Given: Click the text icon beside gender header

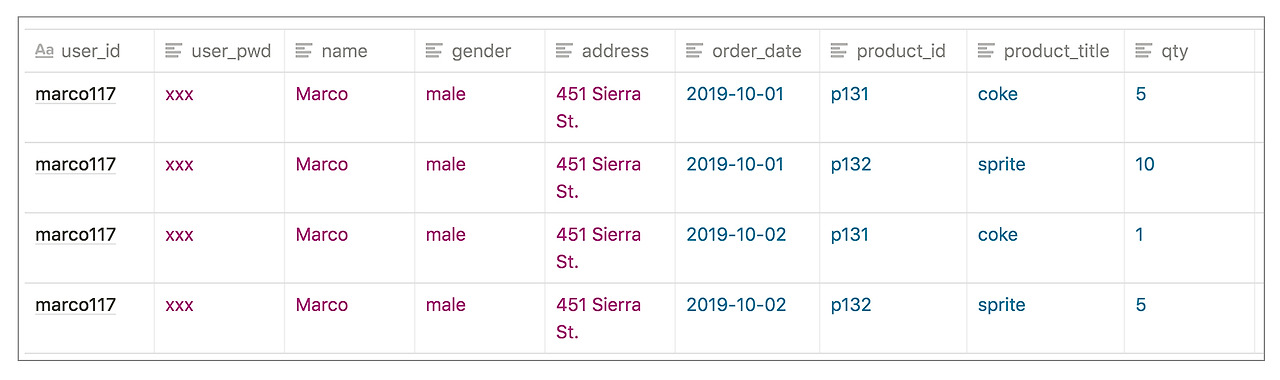Looking at the screenshot, I should point(434,51).
